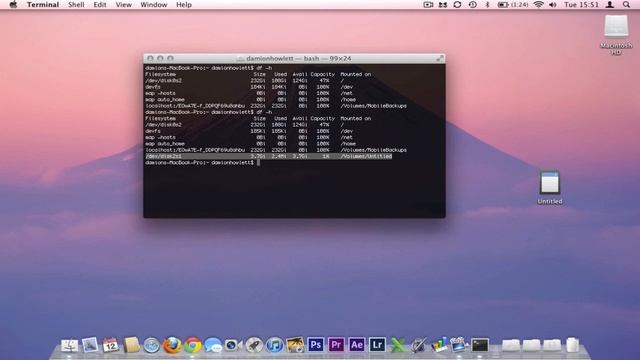Open Calendar showing 12 in dock
640x360 pixels.
[x=111, y=345]
